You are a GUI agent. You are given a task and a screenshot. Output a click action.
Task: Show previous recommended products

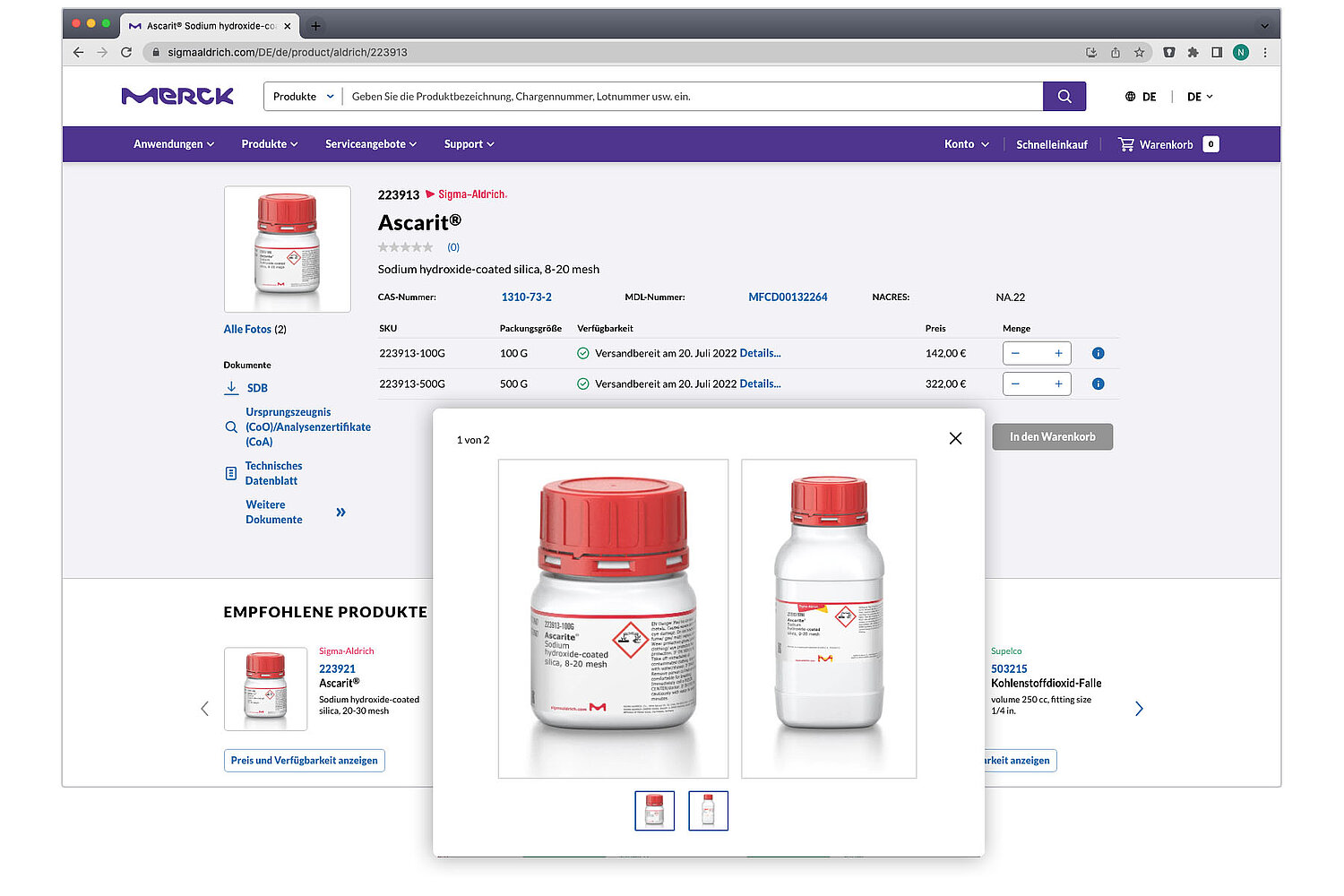point(204,709)
